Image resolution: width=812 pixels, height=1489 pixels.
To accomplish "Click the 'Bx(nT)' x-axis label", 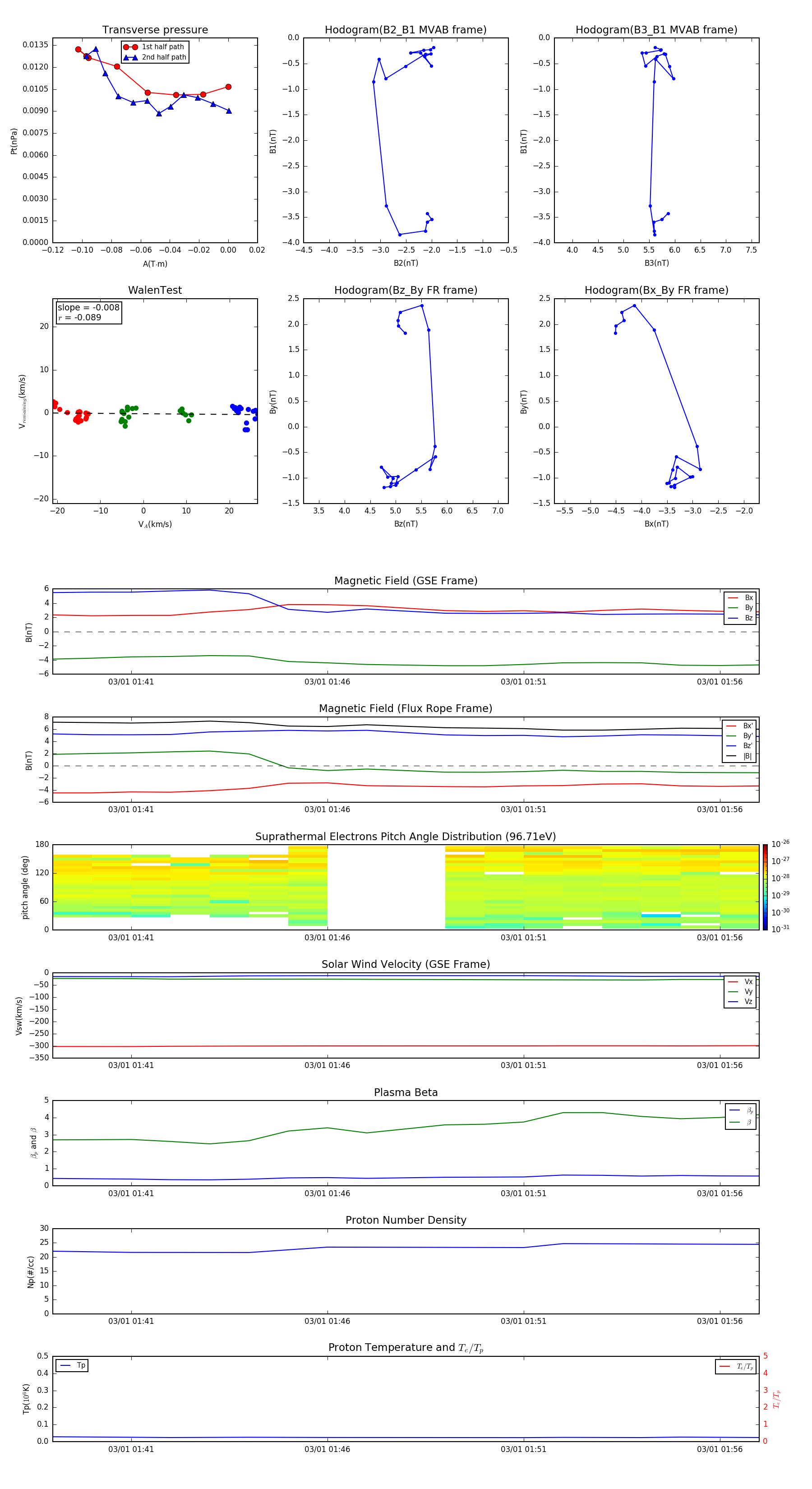I will pyautogui.click(x=656, y=524).
